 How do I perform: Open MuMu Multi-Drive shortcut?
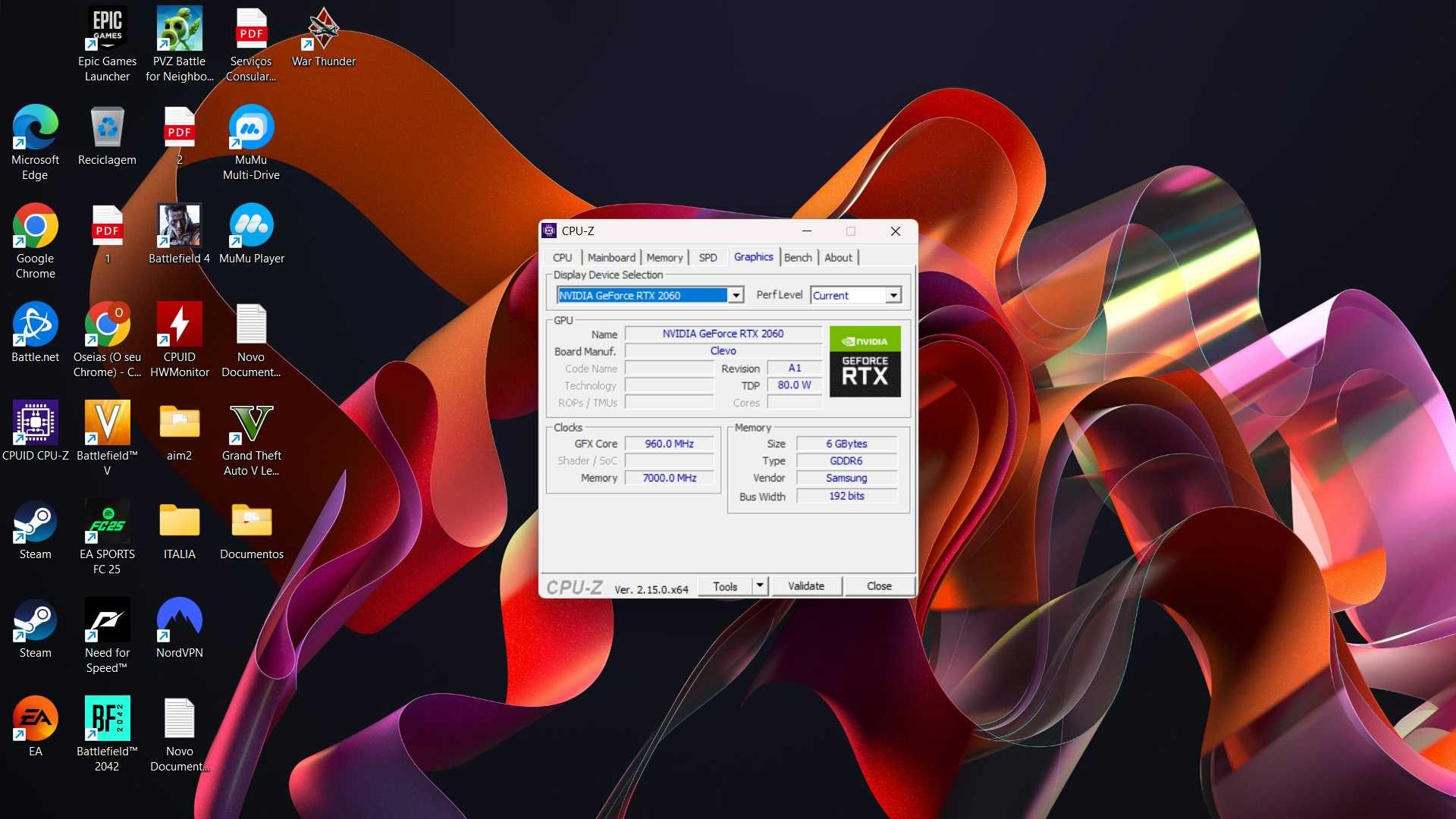click(251, 143)
